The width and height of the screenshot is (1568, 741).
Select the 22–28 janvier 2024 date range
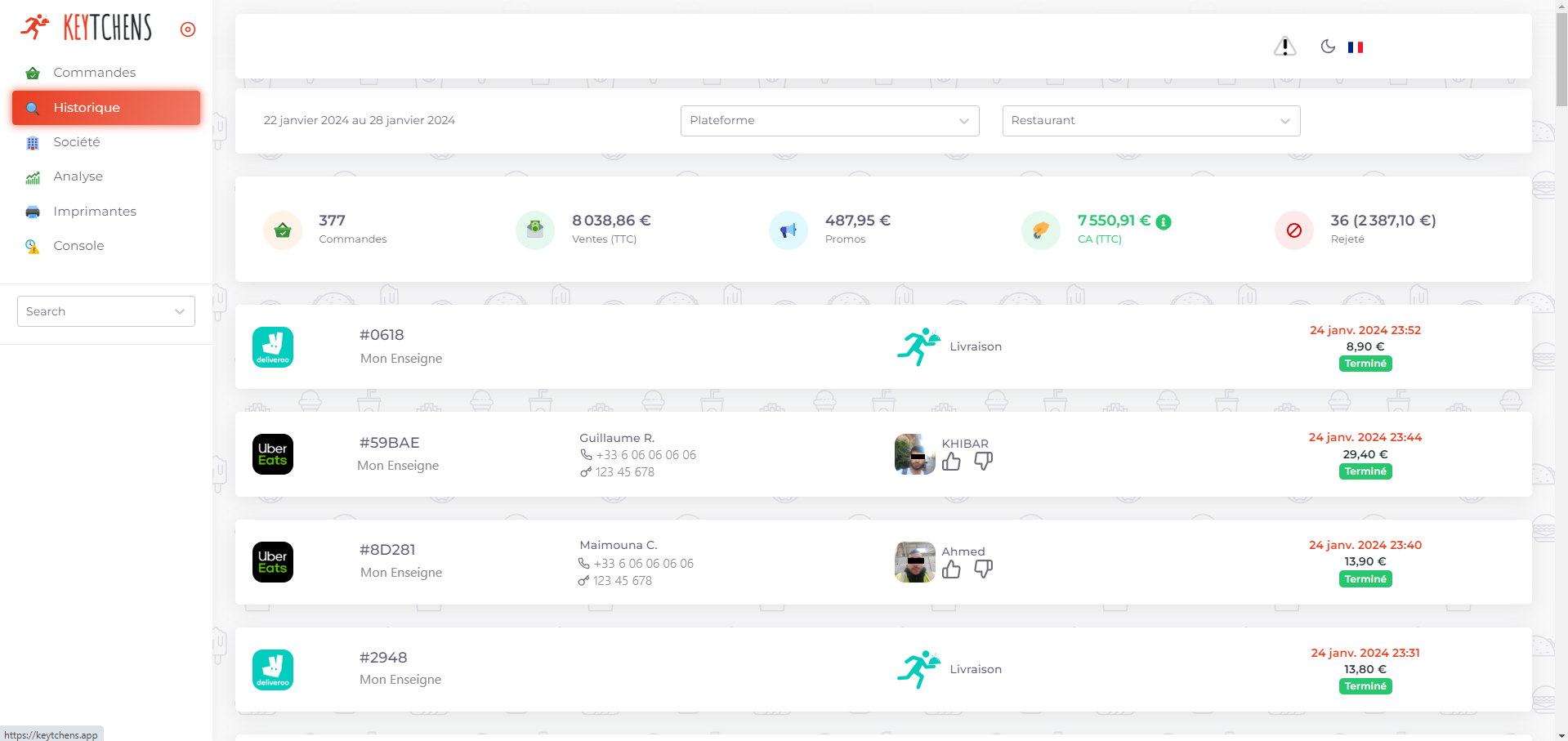[x=359, y=121]
